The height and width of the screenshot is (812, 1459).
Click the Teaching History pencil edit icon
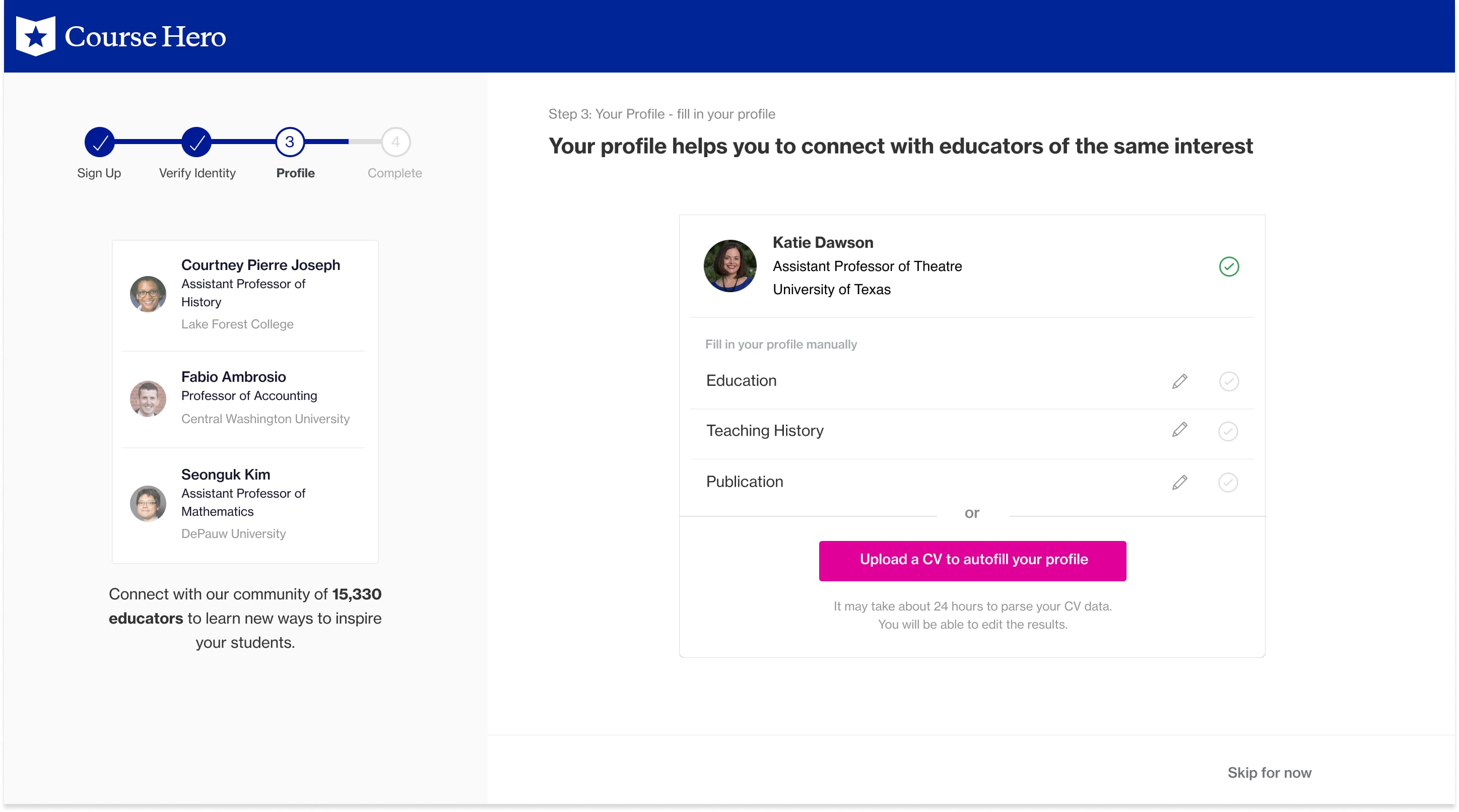click(1179, 430)
